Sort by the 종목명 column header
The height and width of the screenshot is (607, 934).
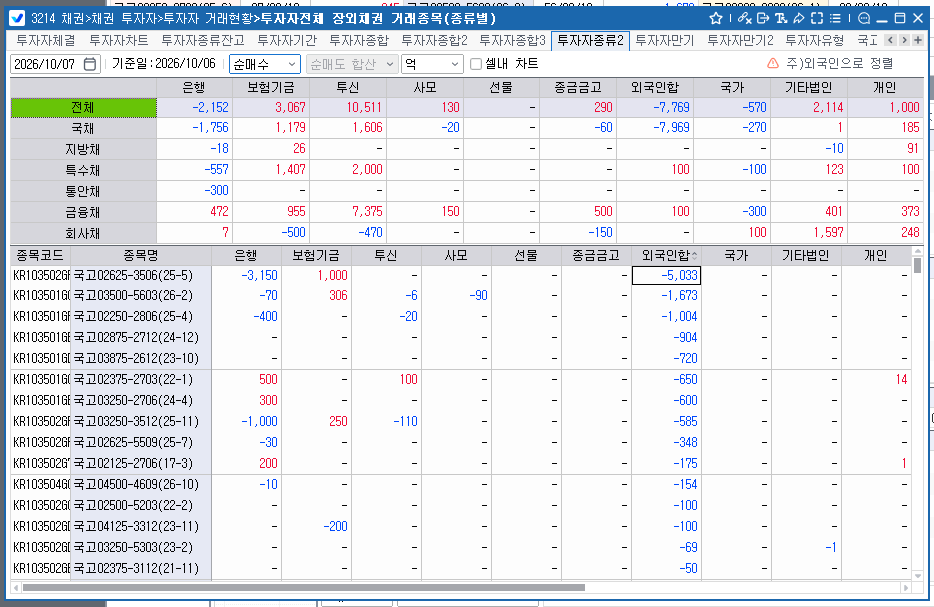141,256
